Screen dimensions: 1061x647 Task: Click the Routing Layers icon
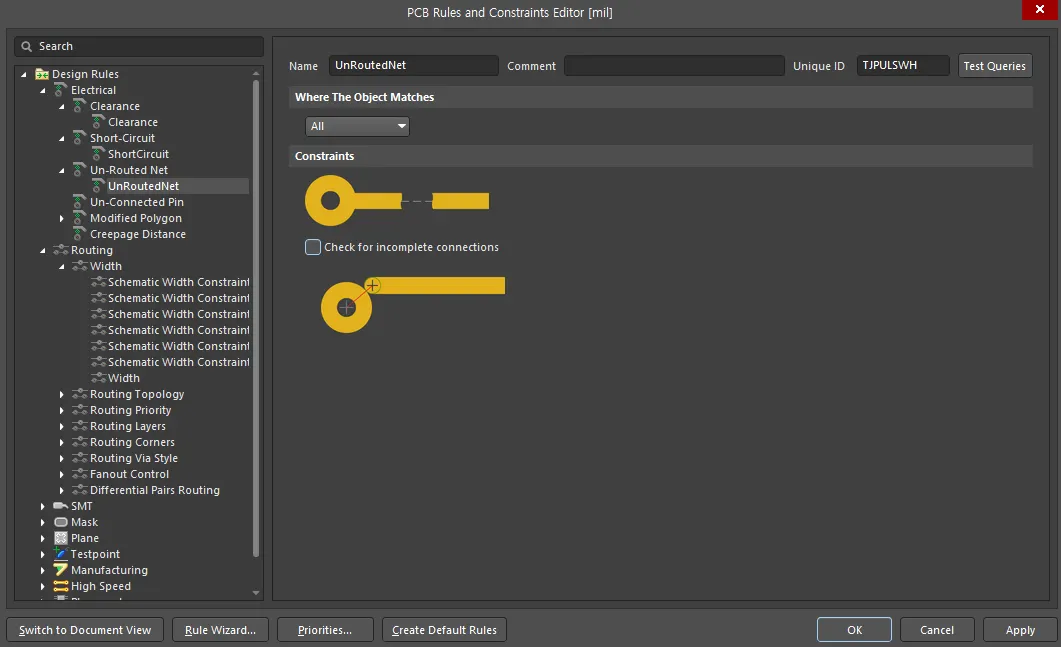click(80, 426)
